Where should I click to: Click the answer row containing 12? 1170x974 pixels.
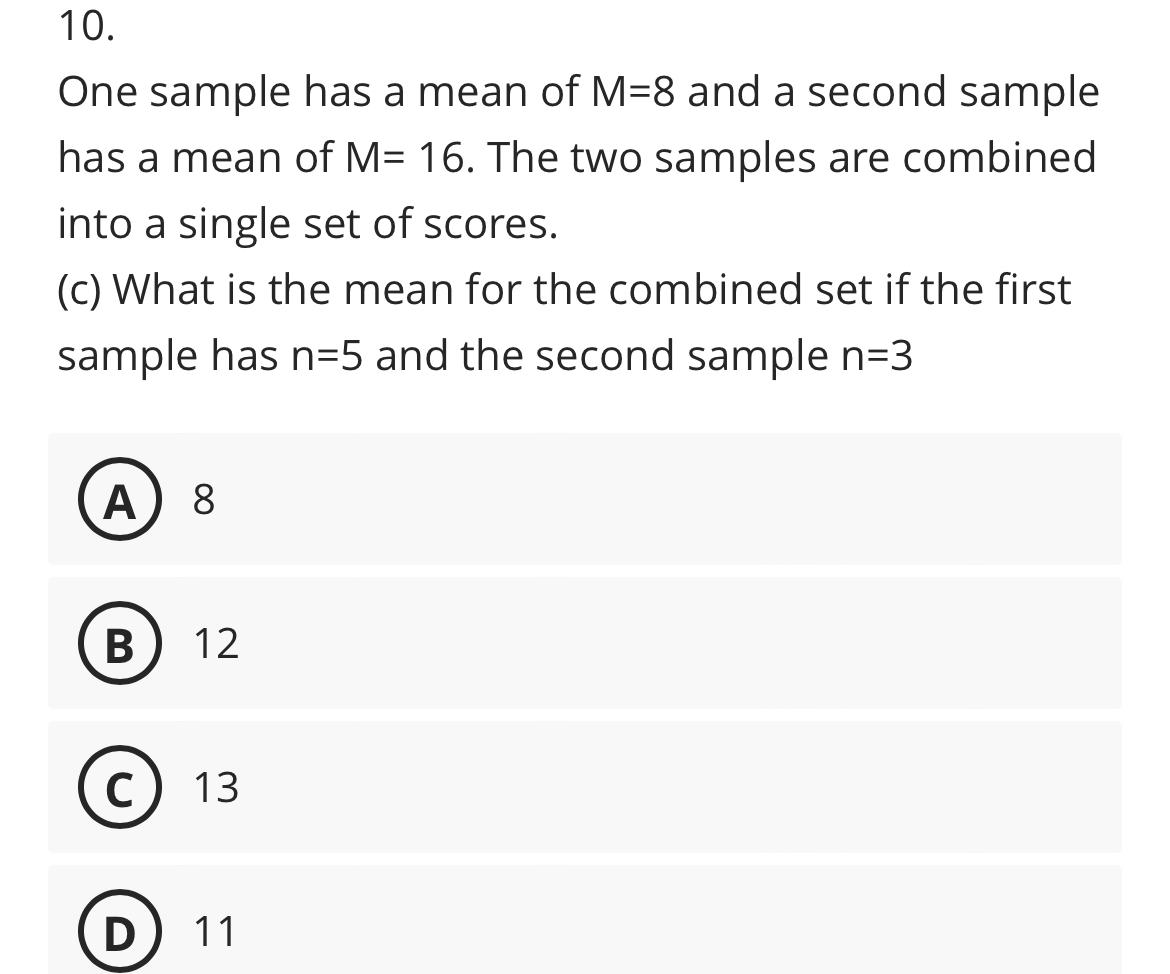point(585,643)
